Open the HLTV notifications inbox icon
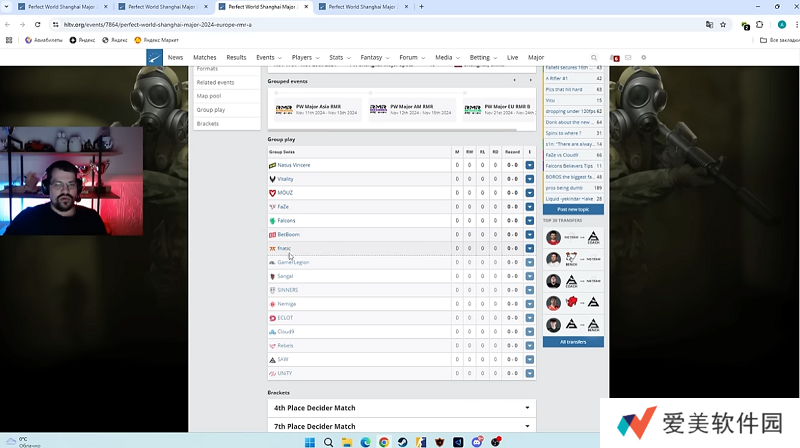Viewport: 800px width, 448px height. tap(614, 58)
